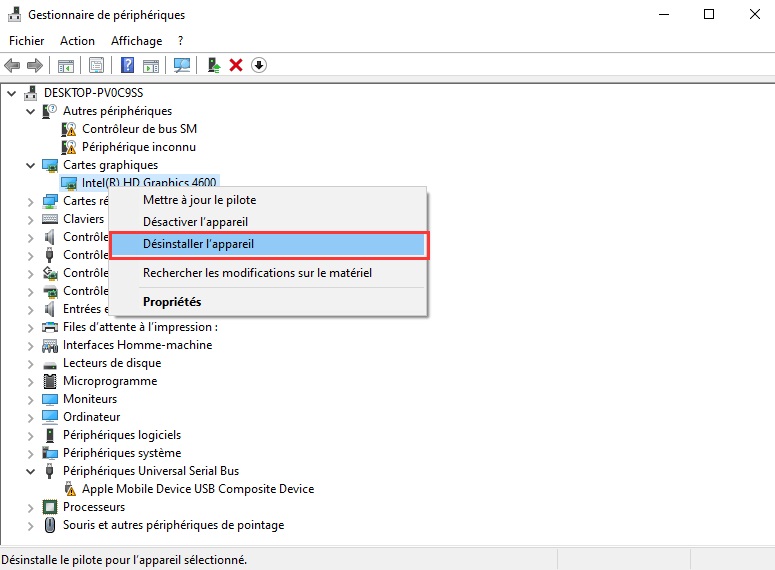The height and width of the screenshot is (570, 775).
Task: Click the show/hide console tree toolbar icon
Action: coord(65,65)
